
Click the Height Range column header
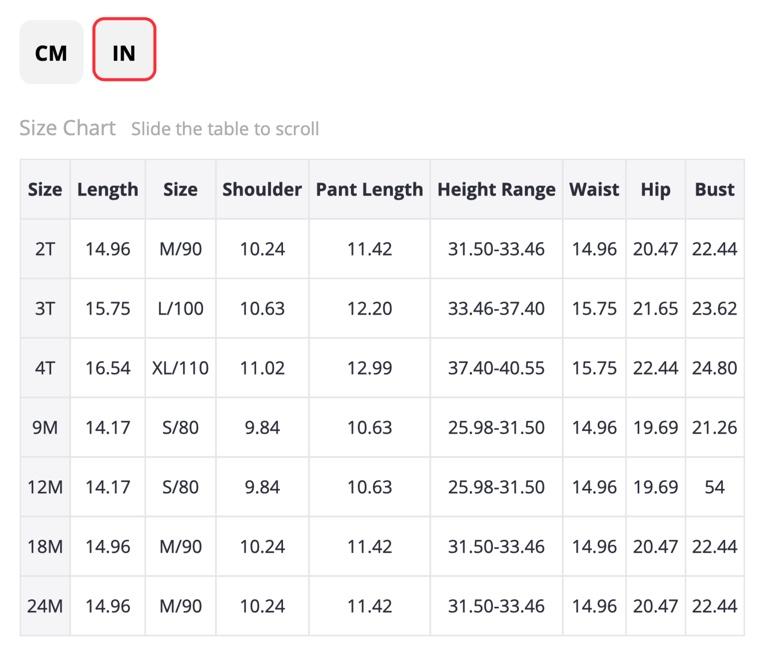pyautogui.click(x=496, y=189)
